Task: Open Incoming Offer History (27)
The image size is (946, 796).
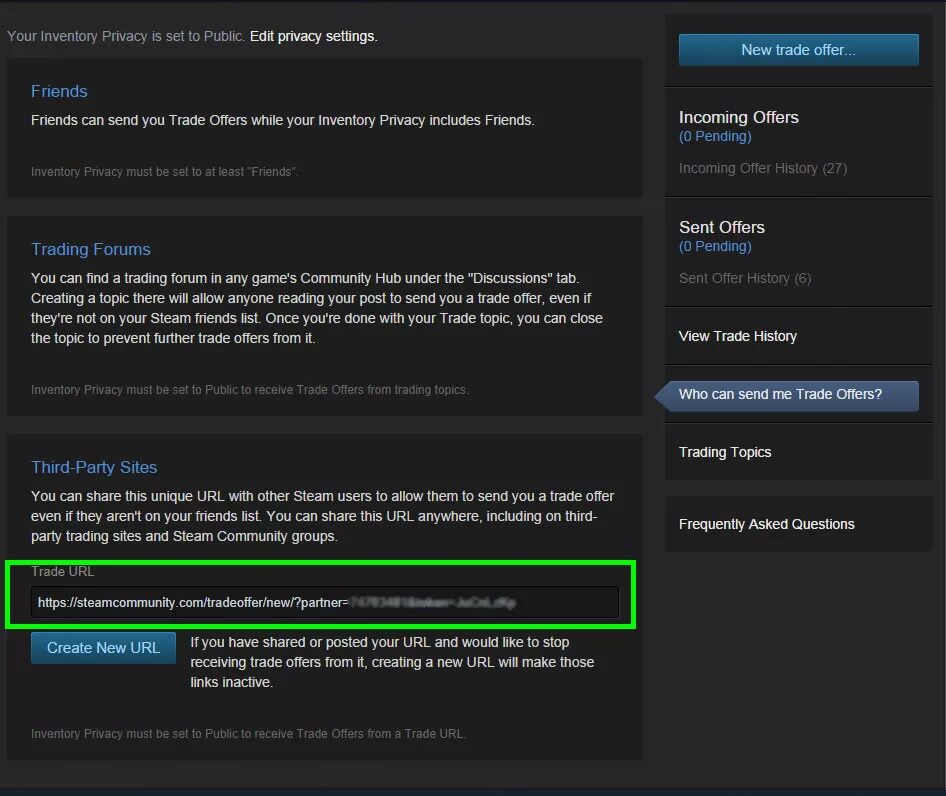Action: [763, 168]
